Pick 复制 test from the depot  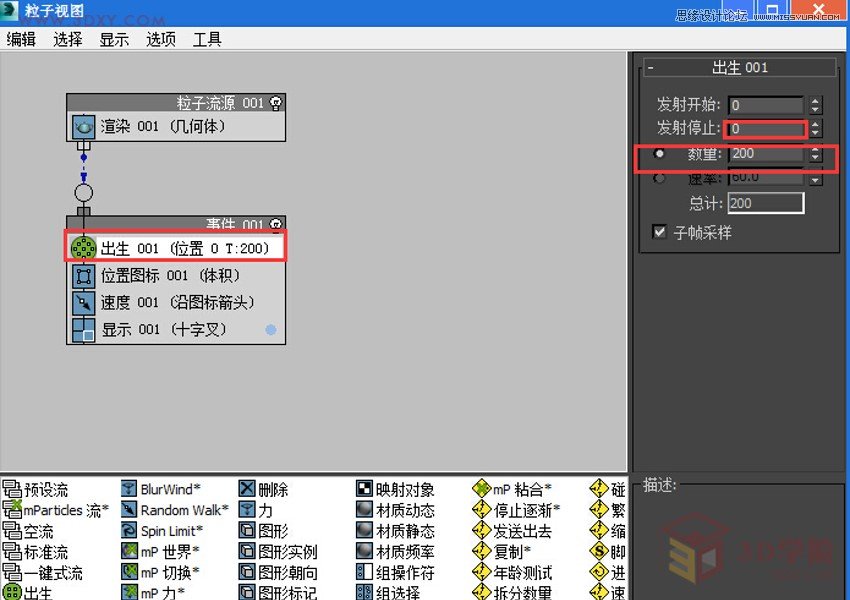502,552
